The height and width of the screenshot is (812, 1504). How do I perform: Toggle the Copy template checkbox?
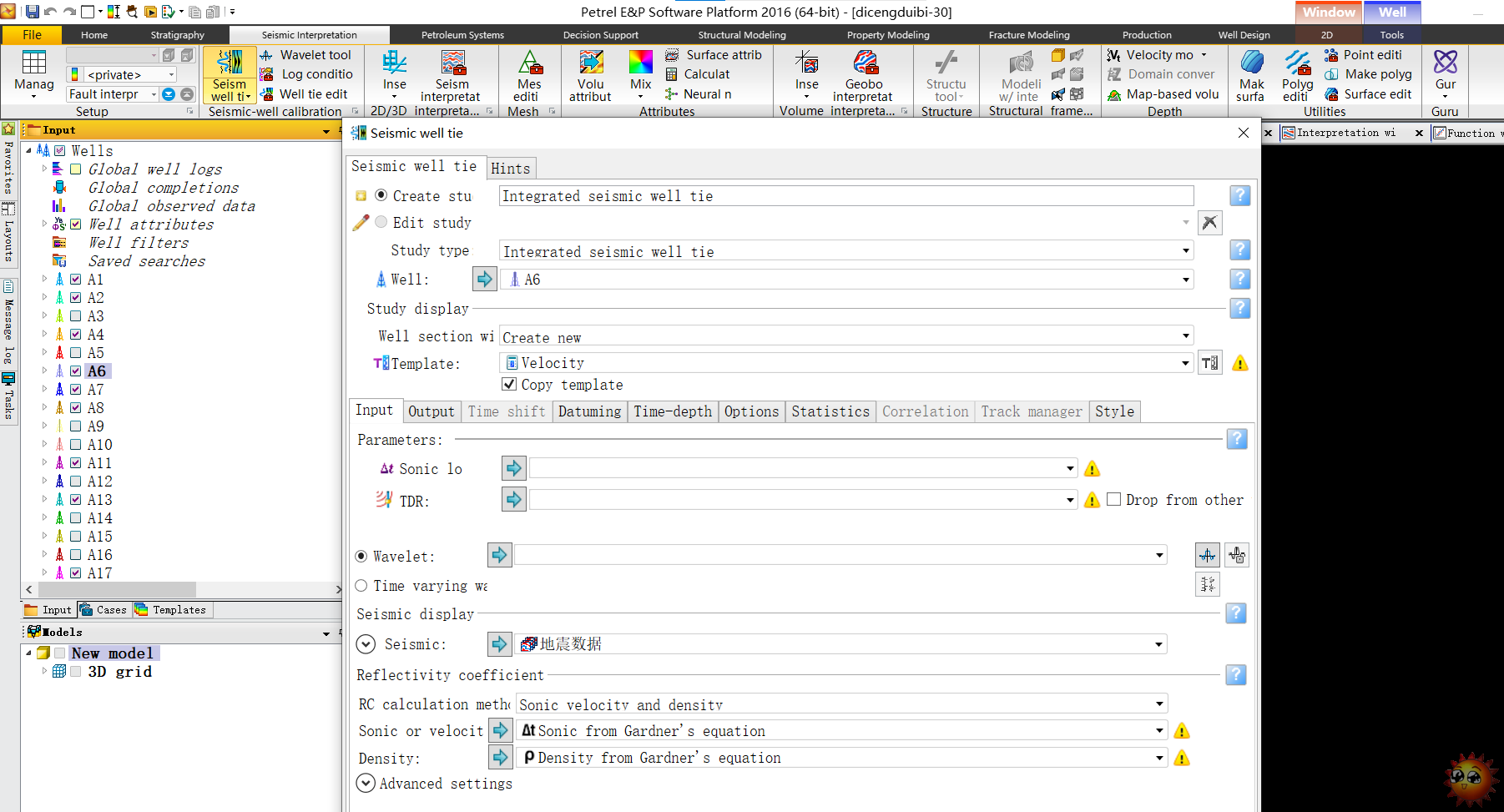pos(509,384)
